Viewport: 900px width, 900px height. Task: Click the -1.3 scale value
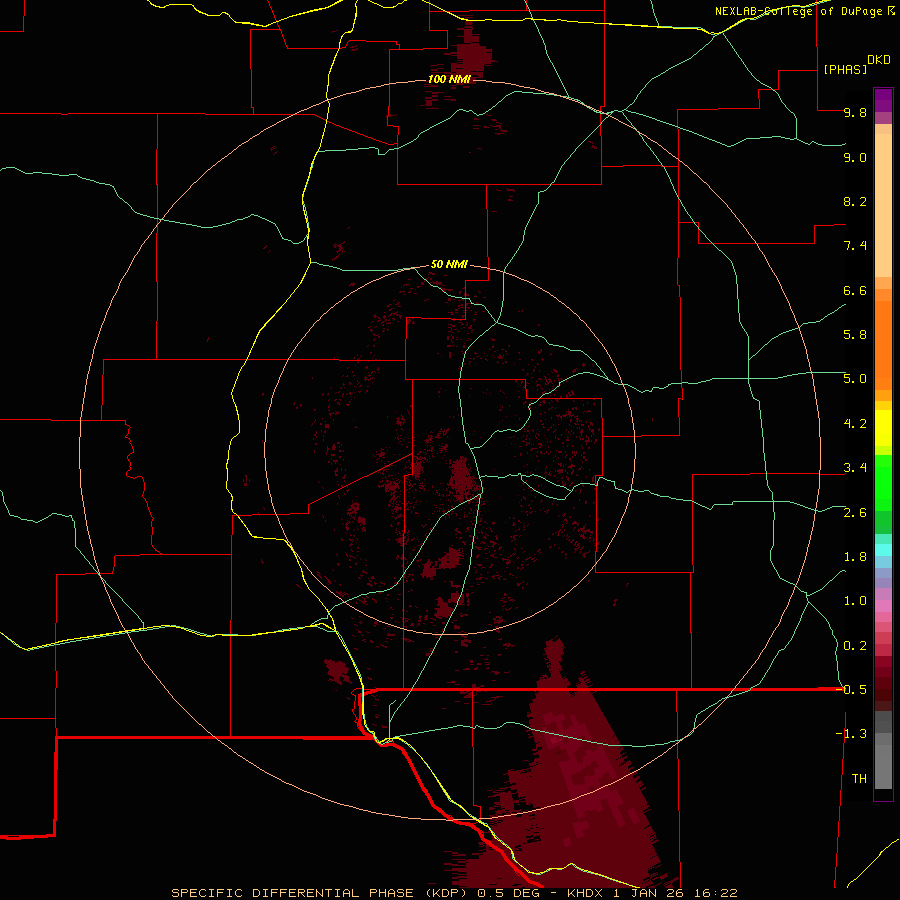pos(851,734)
